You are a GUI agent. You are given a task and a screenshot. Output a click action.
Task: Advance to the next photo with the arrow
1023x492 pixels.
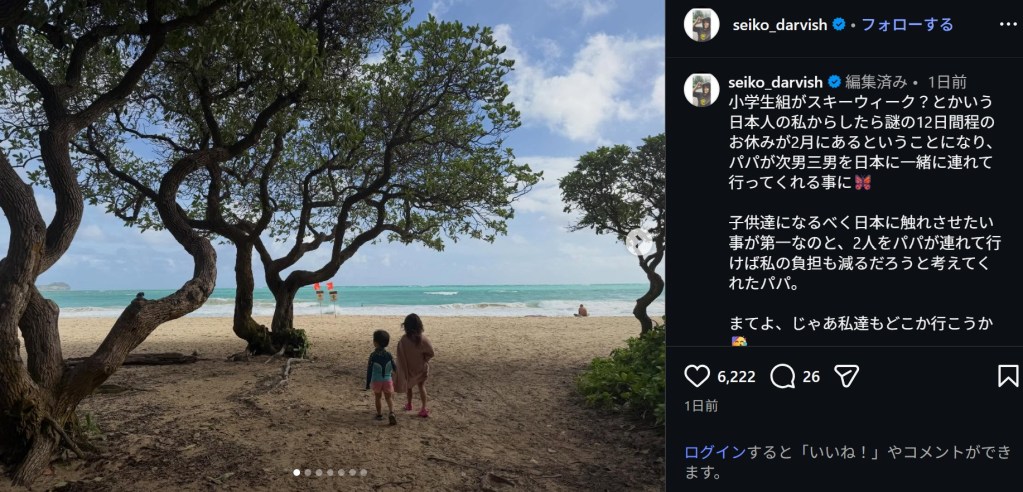639,242
